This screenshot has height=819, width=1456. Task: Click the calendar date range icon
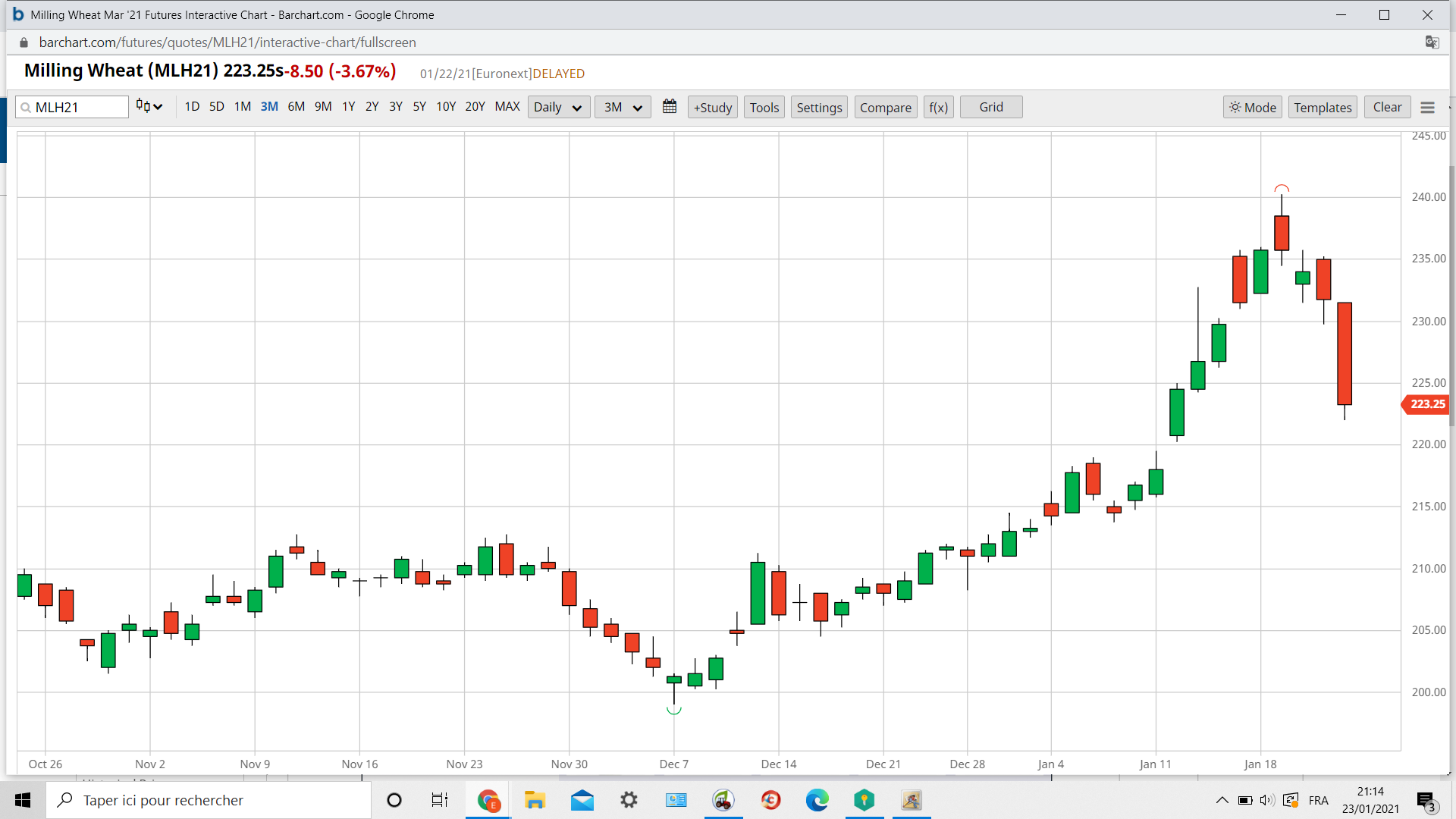670,107
